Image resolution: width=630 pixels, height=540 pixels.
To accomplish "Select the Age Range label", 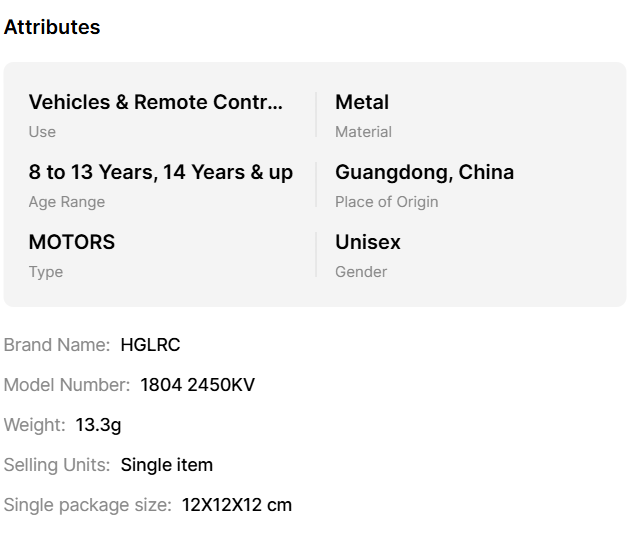I will click(x=66, y=202).
